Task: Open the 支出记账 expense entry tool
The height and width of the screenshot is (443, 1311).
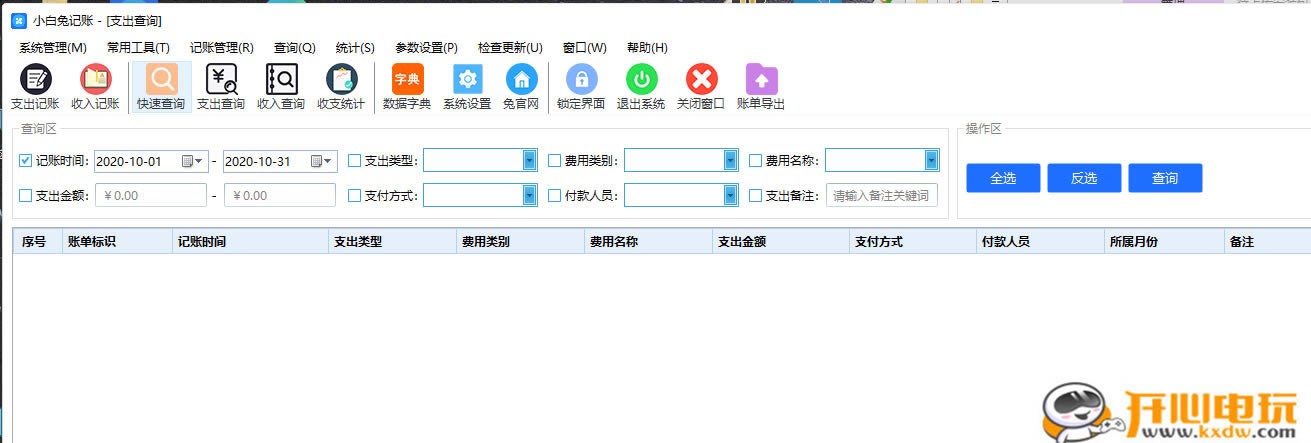Action: click(x=35, y=86)
